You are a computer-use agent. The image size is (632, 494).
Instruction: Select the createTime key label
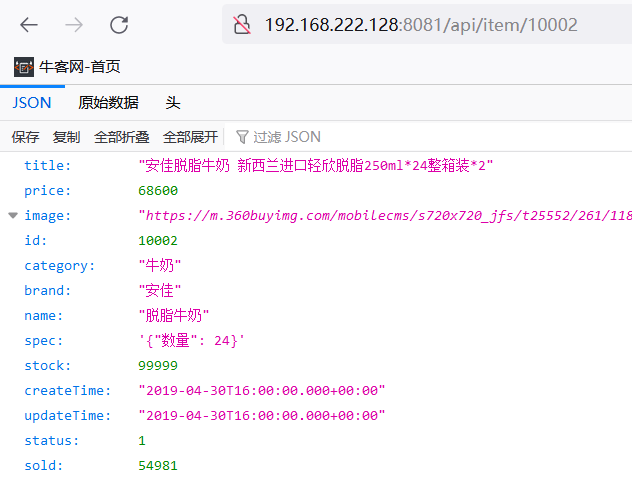[68, 390]
